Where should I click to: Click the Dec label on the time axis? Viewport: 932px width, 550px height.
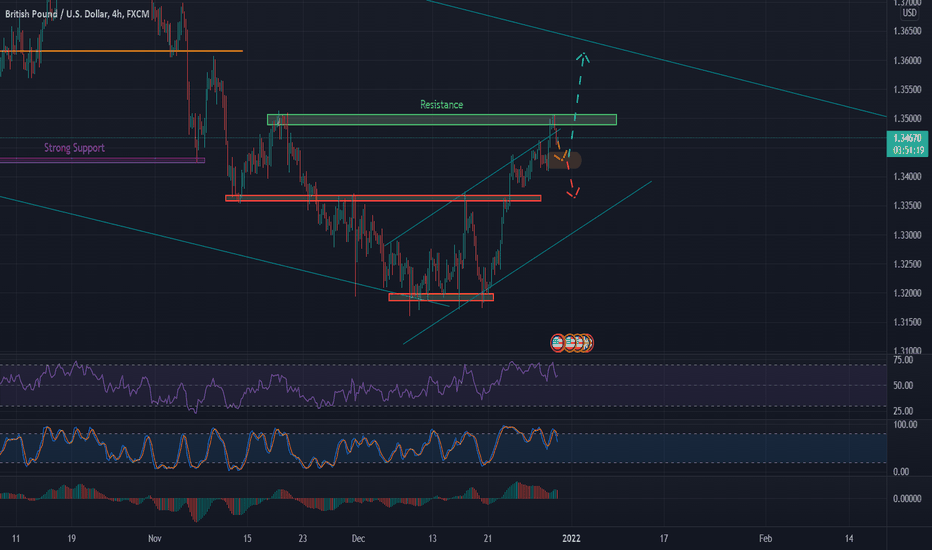pos(358,539)
